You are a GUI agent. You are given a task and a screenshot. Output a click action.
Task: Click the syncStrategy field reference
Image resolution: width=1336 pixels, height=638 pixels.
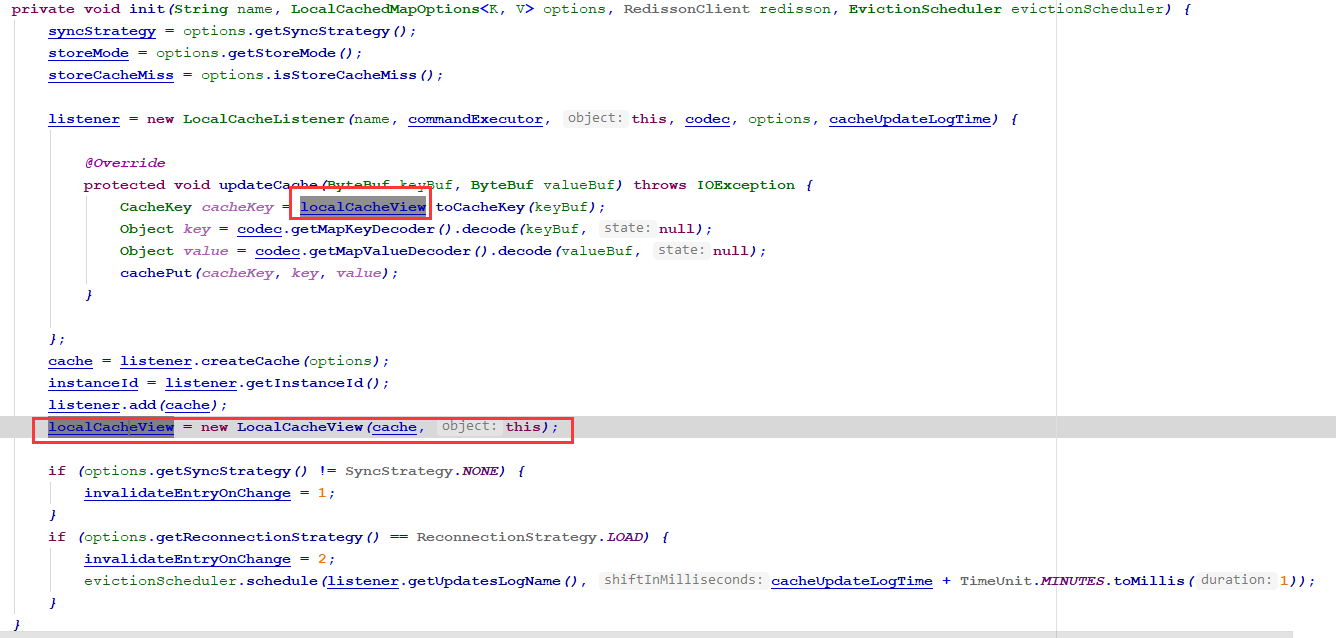[x=101, y=30]
